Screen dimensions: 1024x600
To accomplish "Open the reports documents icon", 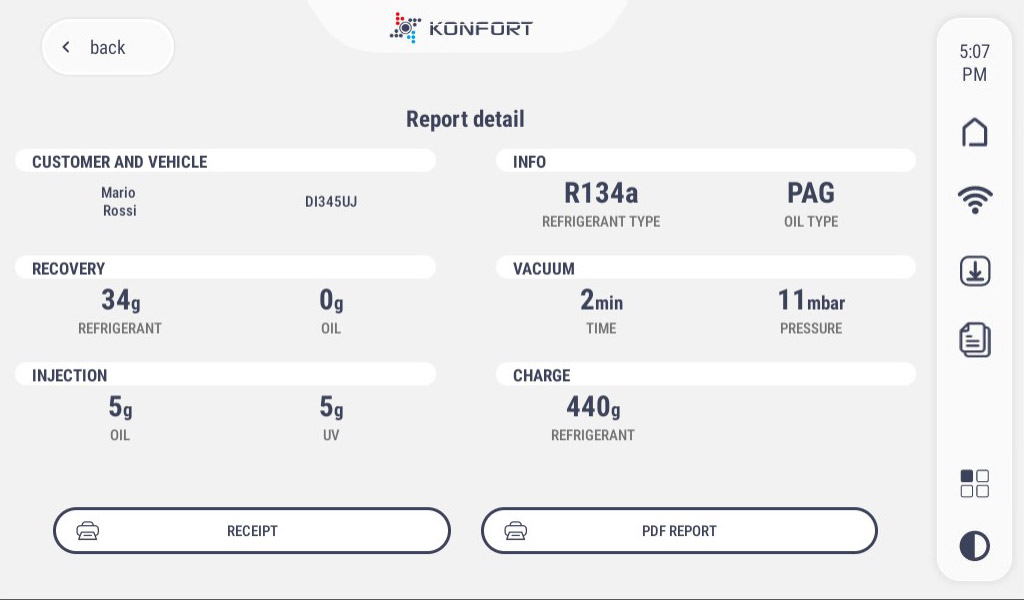I will 974,339.
